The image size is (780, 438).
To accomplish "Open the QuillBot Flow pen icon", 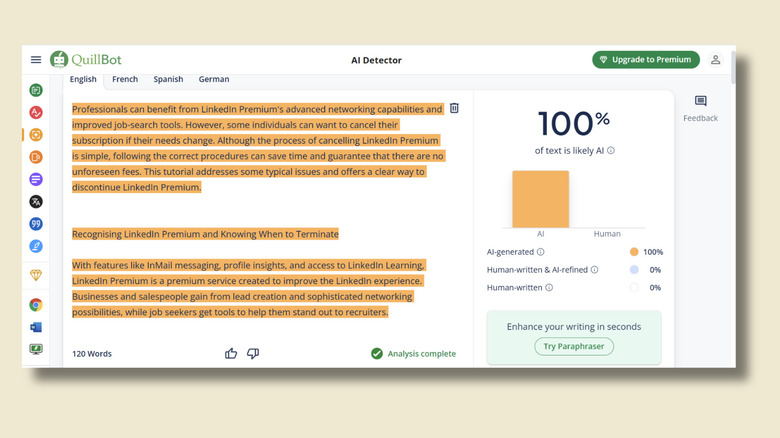I will pyautogui.click(x=36, y=246).
